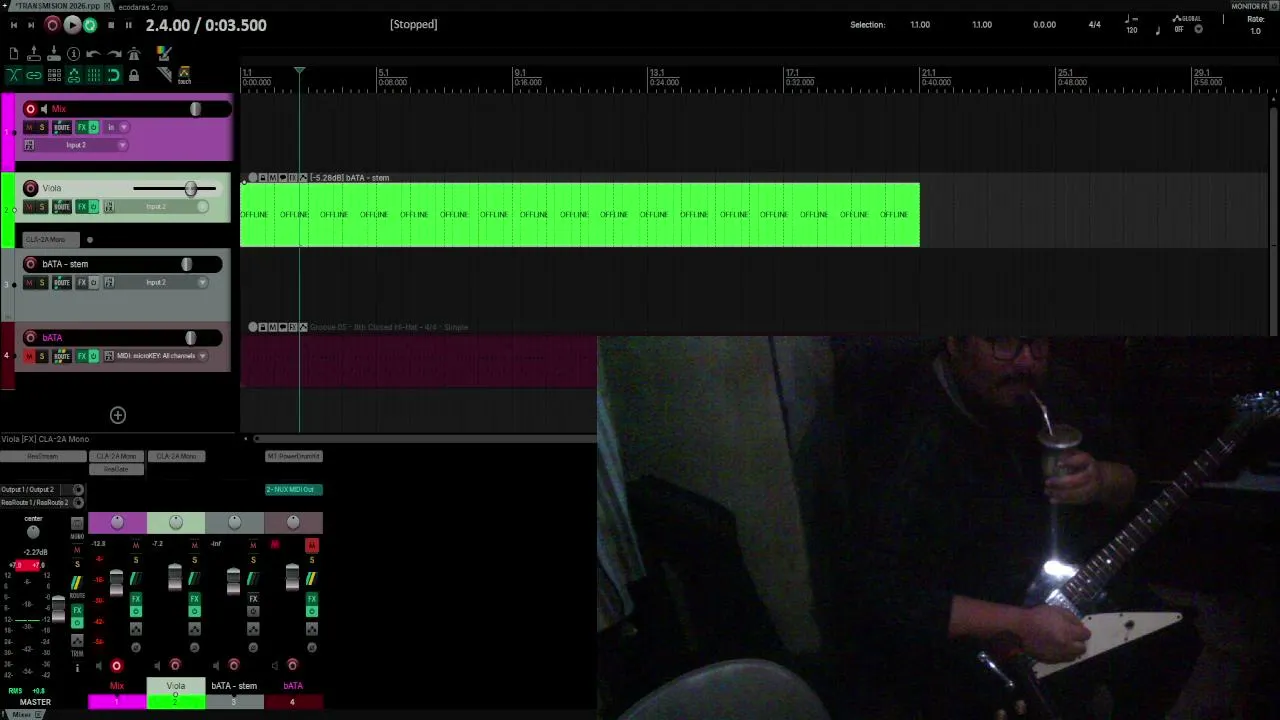
Task: Unmute the bATA track in track panel
Action: (29, 356)
